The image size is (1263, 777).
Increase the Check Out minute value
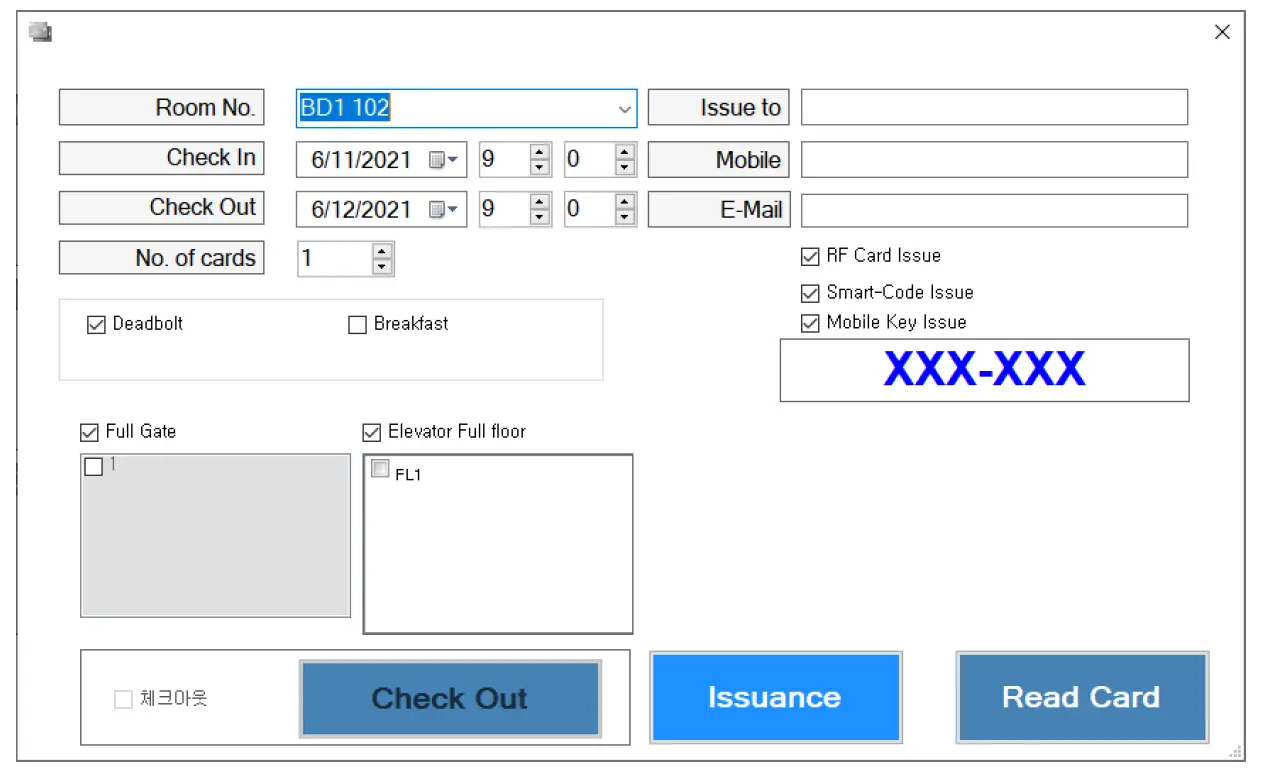[x=625, y=202]
